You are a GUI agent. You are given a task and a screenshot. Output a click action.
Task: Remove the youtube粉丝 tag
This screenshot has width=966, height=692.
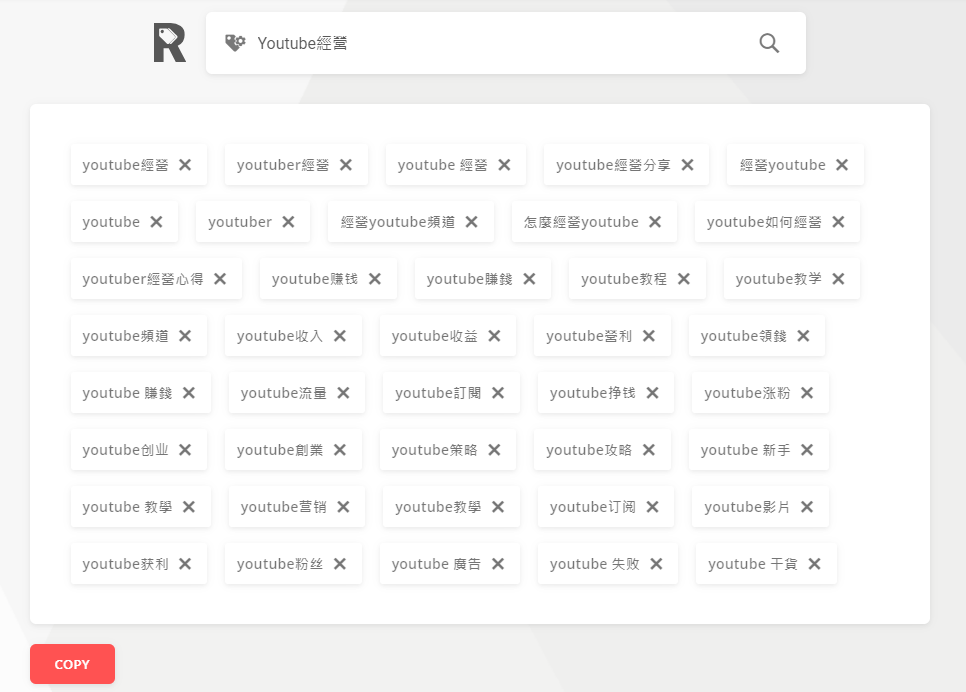[x=339, y=564]
